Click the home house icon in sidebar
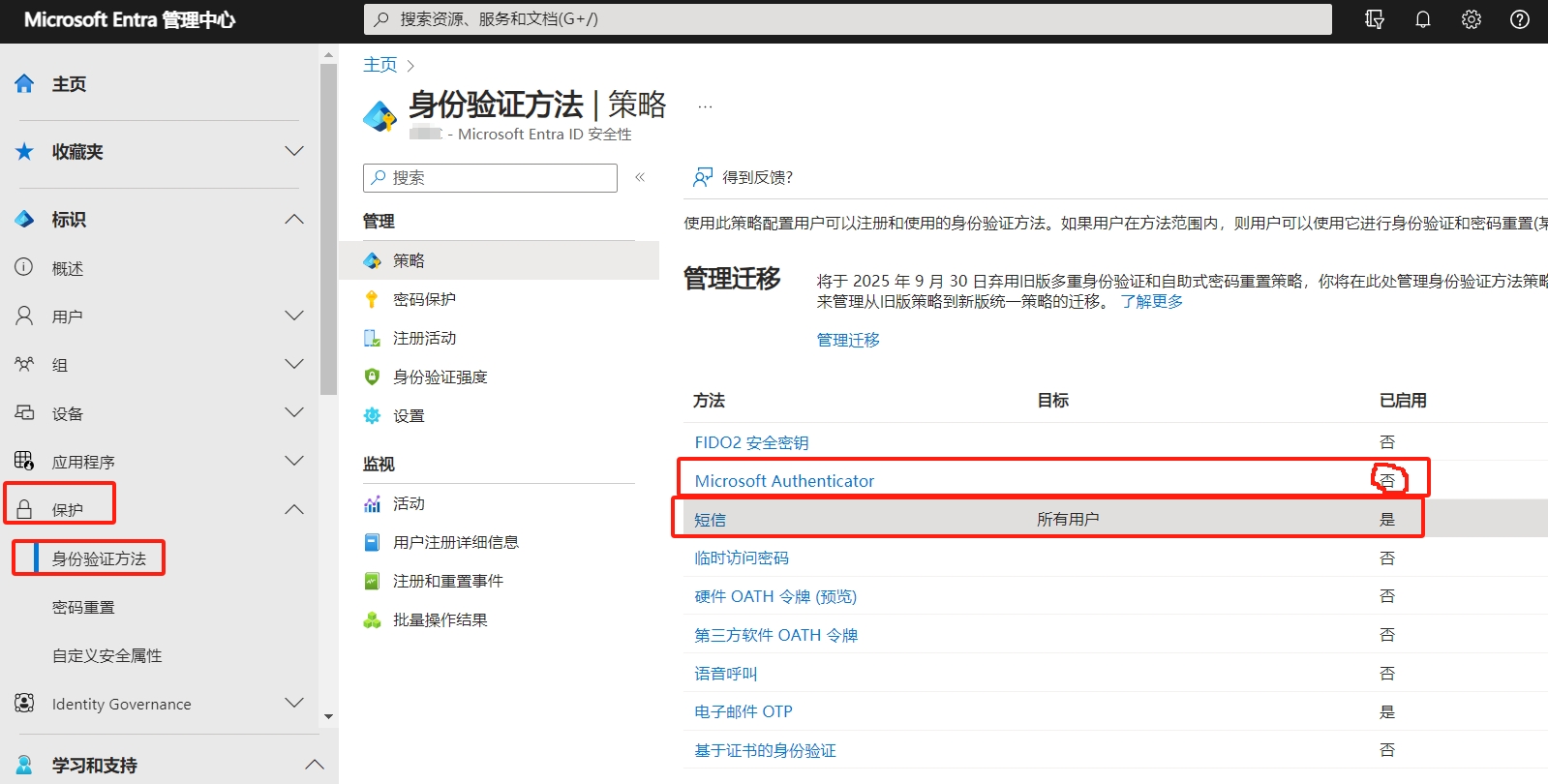This screenshot has width=1548, height=784. (24, 84)
